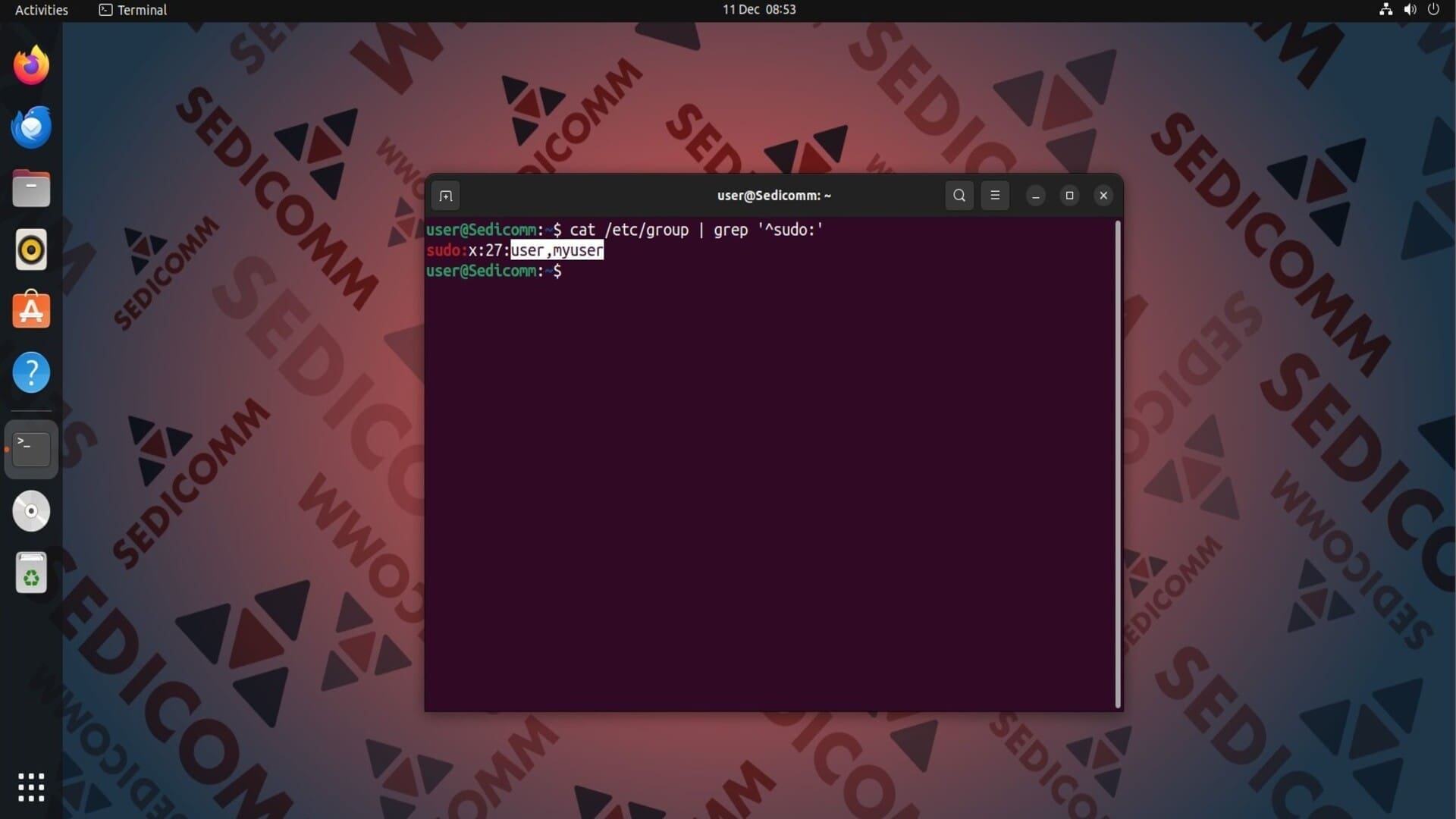Click the network icon in system tray
Screen dimensions: 1456x819
point(1385,10)
